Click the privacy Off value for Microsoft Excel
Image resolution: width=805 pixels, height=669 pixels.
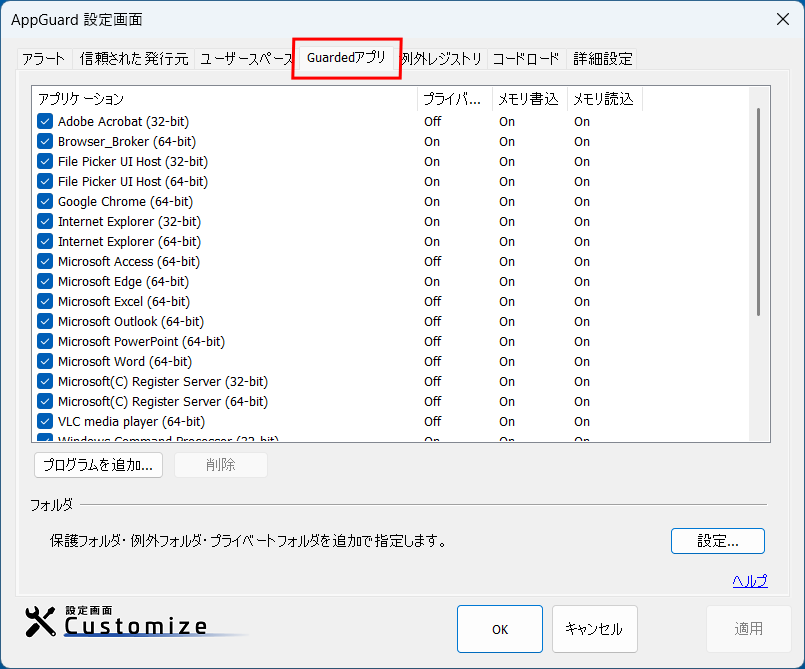tap(432, 301)
